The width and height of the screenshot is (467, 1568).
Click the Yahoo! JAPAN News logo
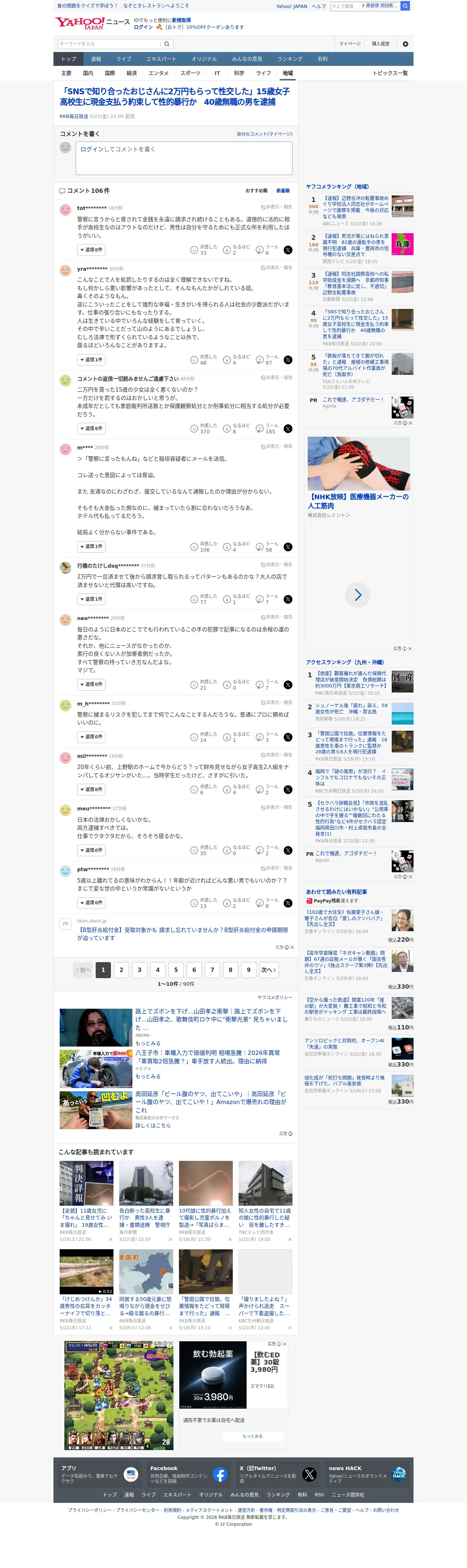pos(92,23)
